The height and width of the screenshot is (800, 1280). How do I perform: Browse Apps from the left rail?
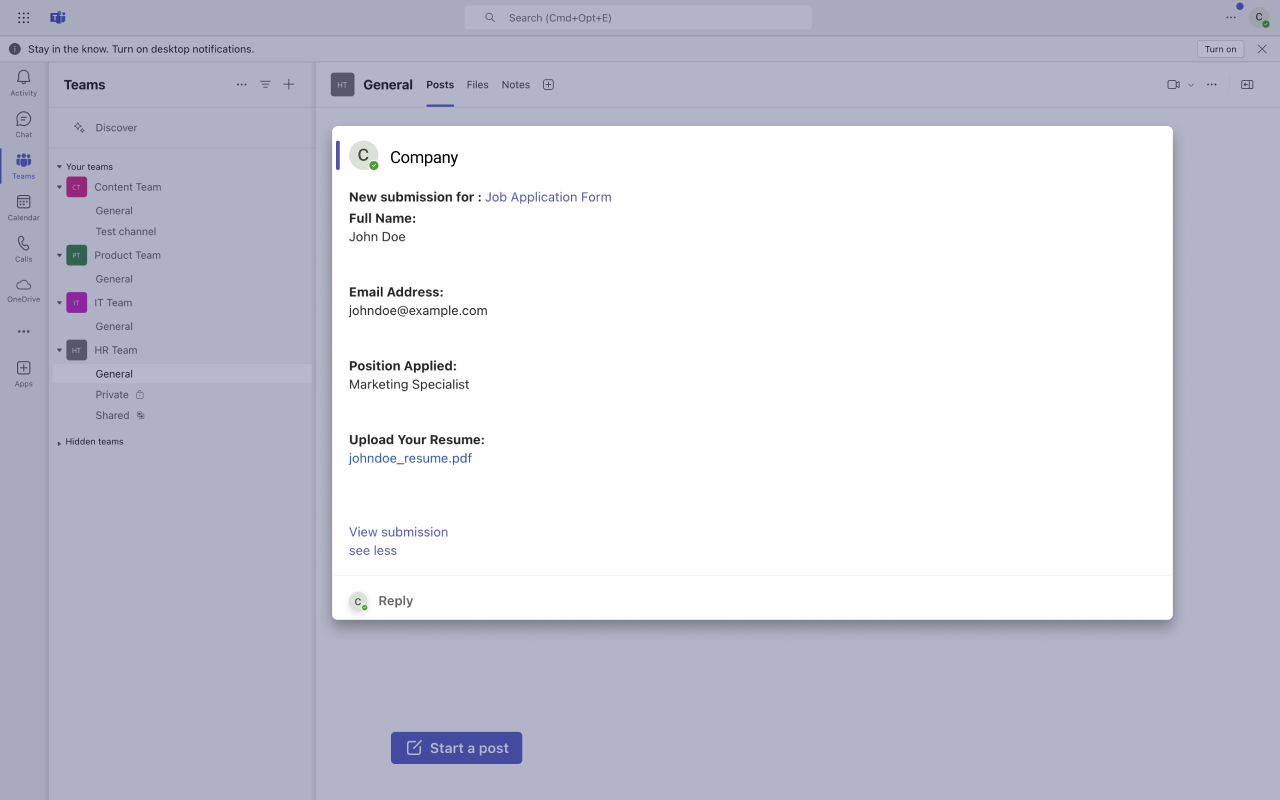pos(23,372)
